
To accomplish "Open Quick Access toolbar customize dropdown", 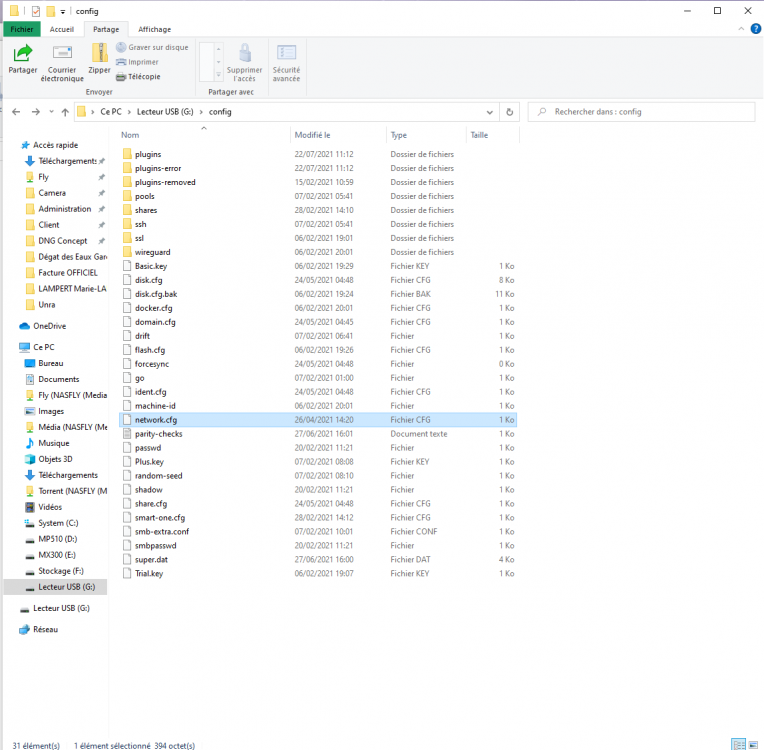I will tap(62, 12).
